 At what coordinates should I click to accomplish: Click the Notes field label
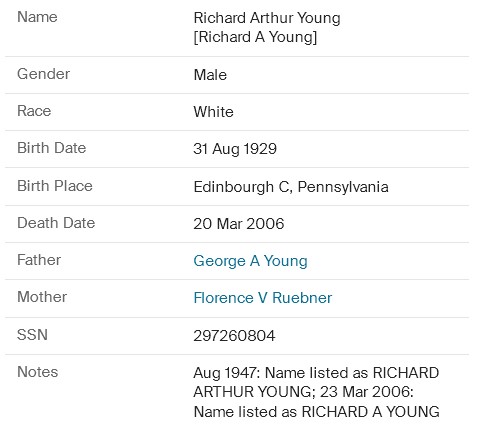click(x=38, y=372)
